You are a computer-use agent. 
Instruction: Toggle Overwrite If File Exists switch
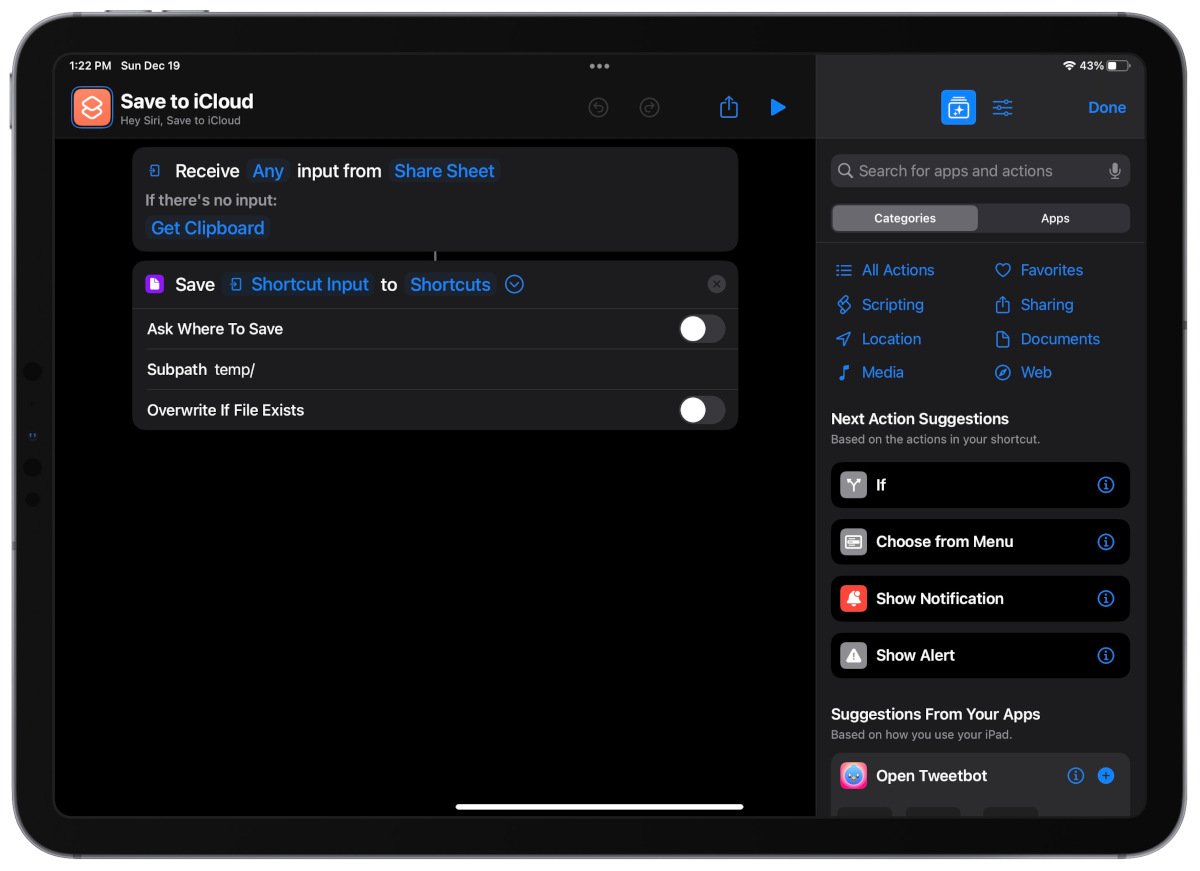tap(702, 410)
